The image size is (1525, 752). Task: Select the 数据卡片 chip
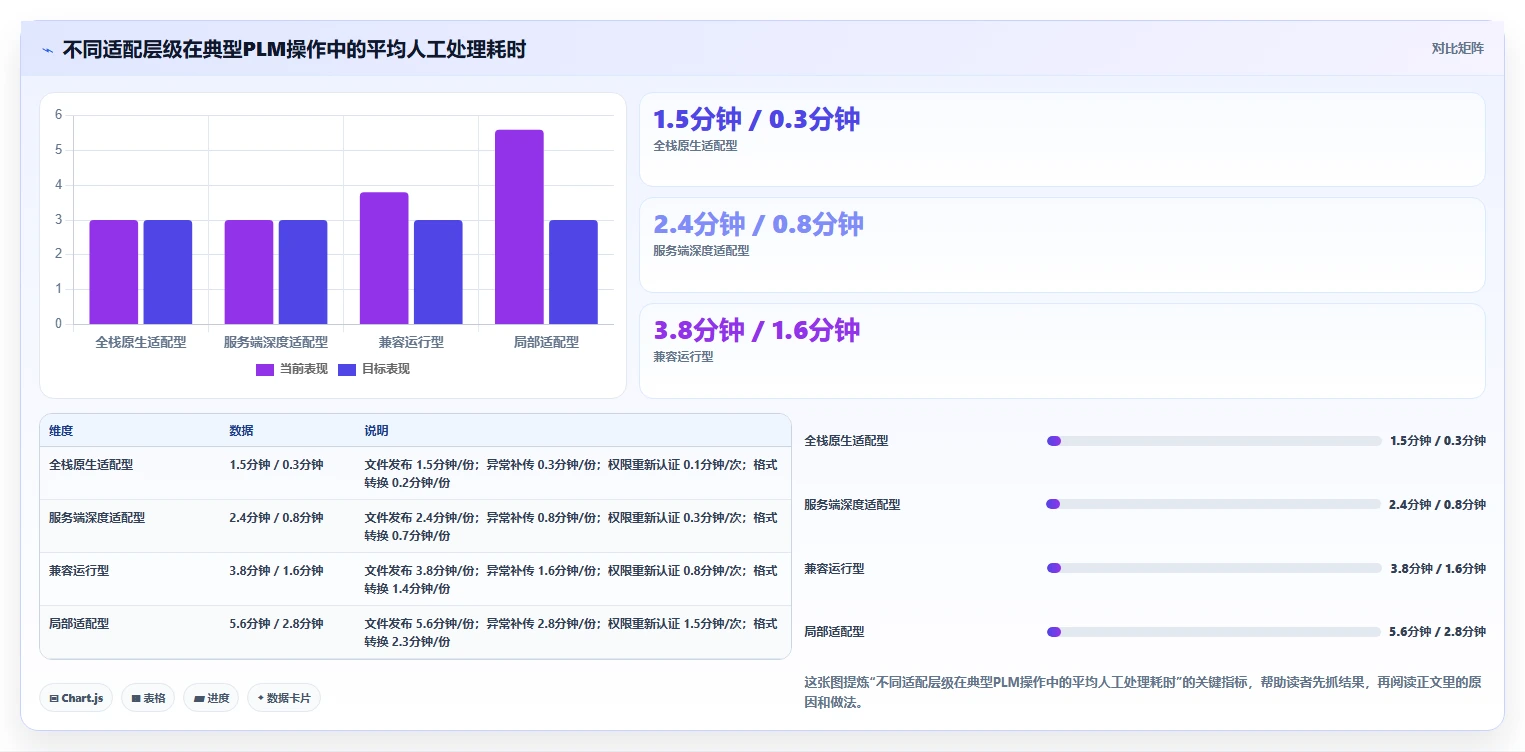[x=284, y=698]
